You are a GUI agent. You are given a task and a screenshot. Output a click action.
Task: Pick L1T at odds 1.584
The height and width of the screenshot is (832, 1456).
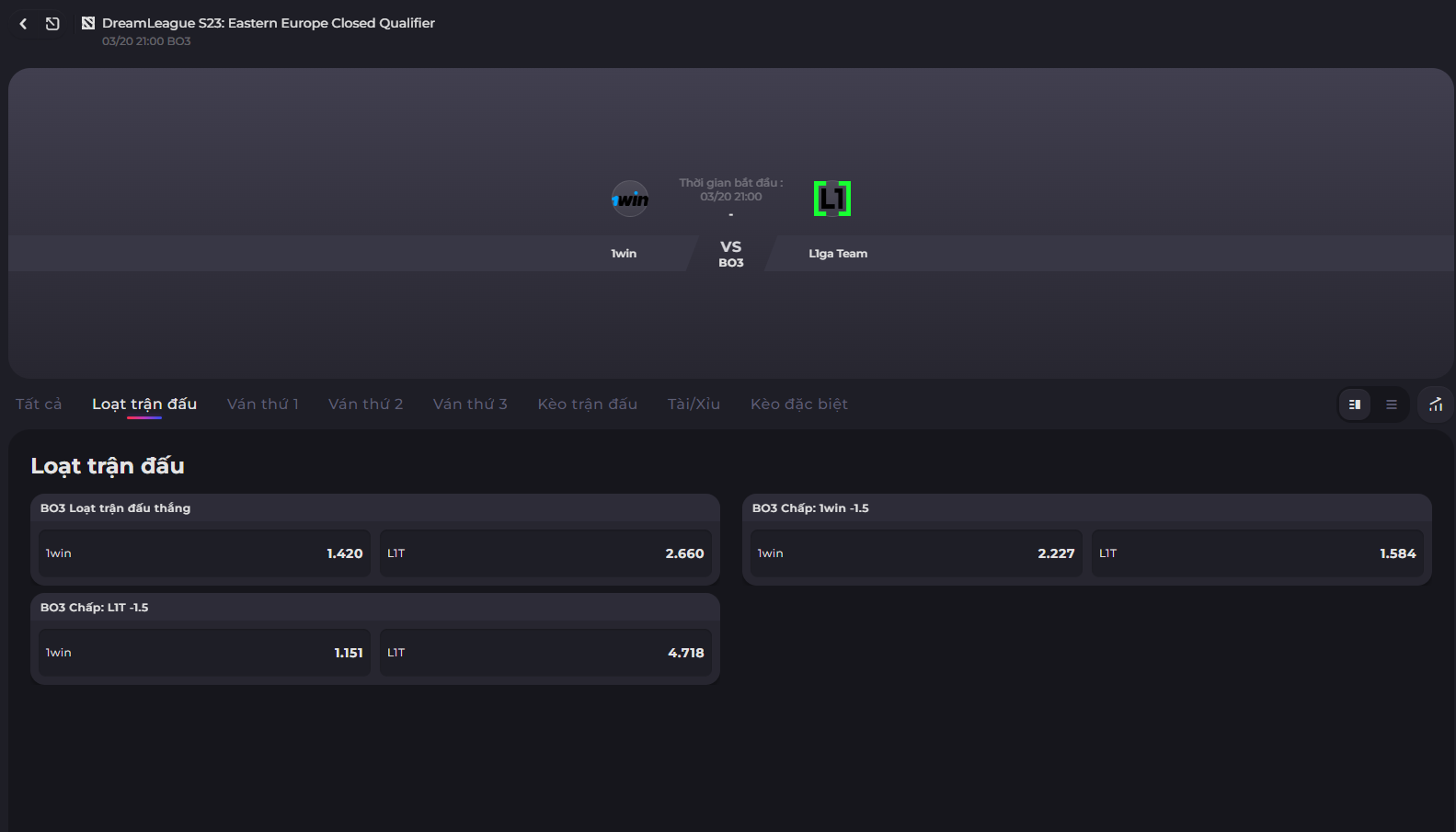pyautogui.click(x=1257, y=553)
